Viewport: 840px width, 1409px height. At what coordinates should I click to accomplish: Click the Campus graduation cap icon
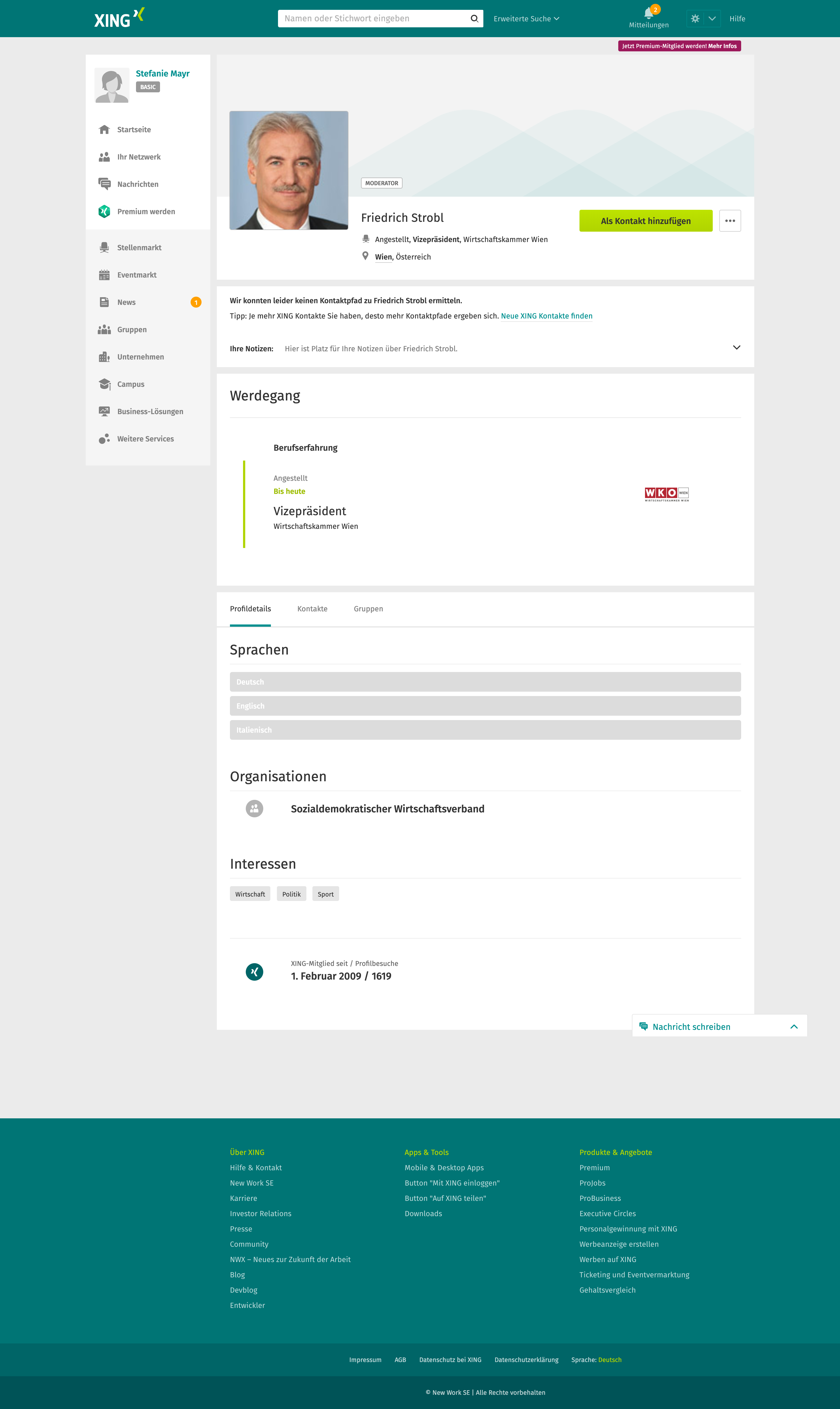tap(104, 384)
